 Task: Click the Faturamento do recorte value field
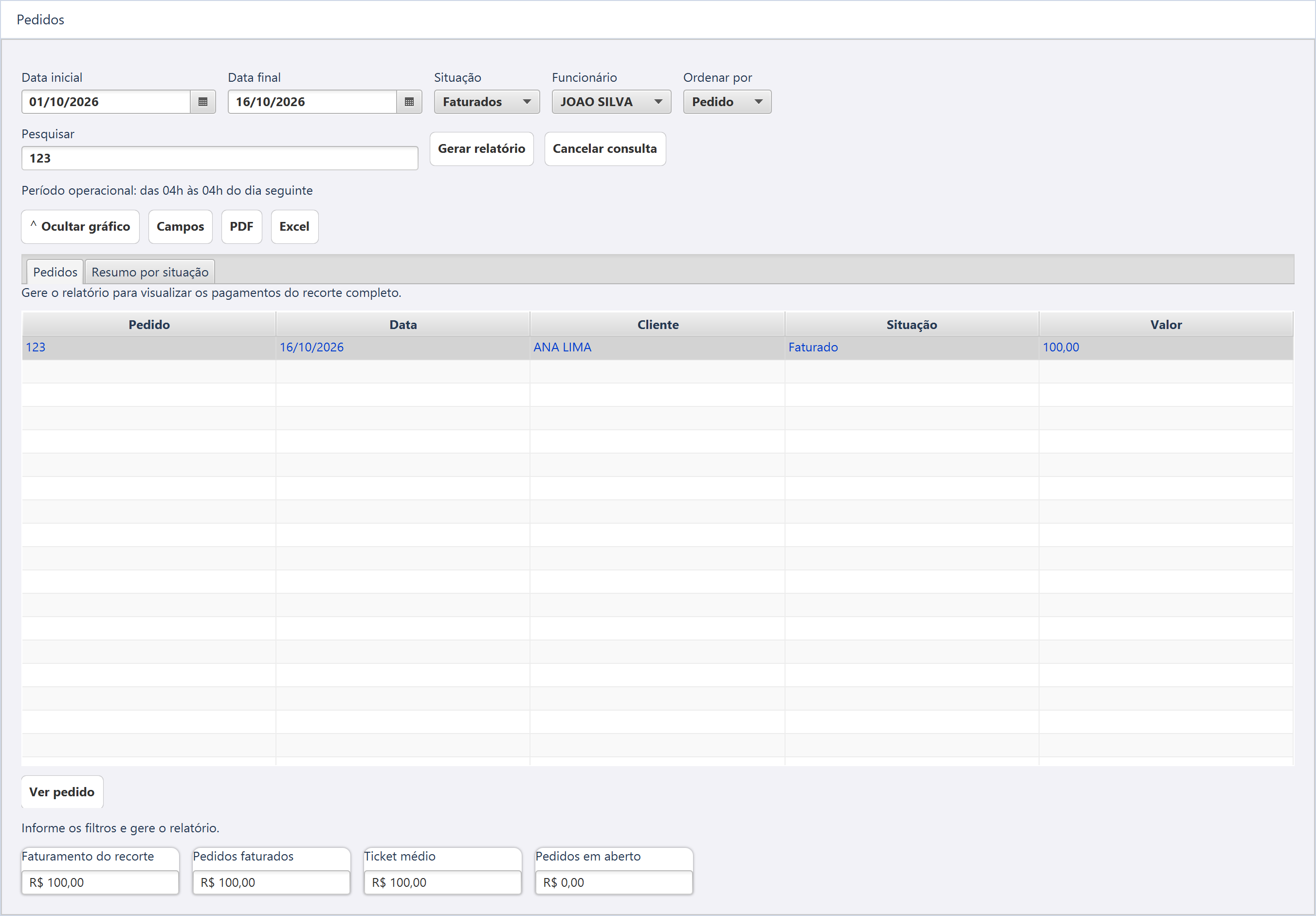100,882
